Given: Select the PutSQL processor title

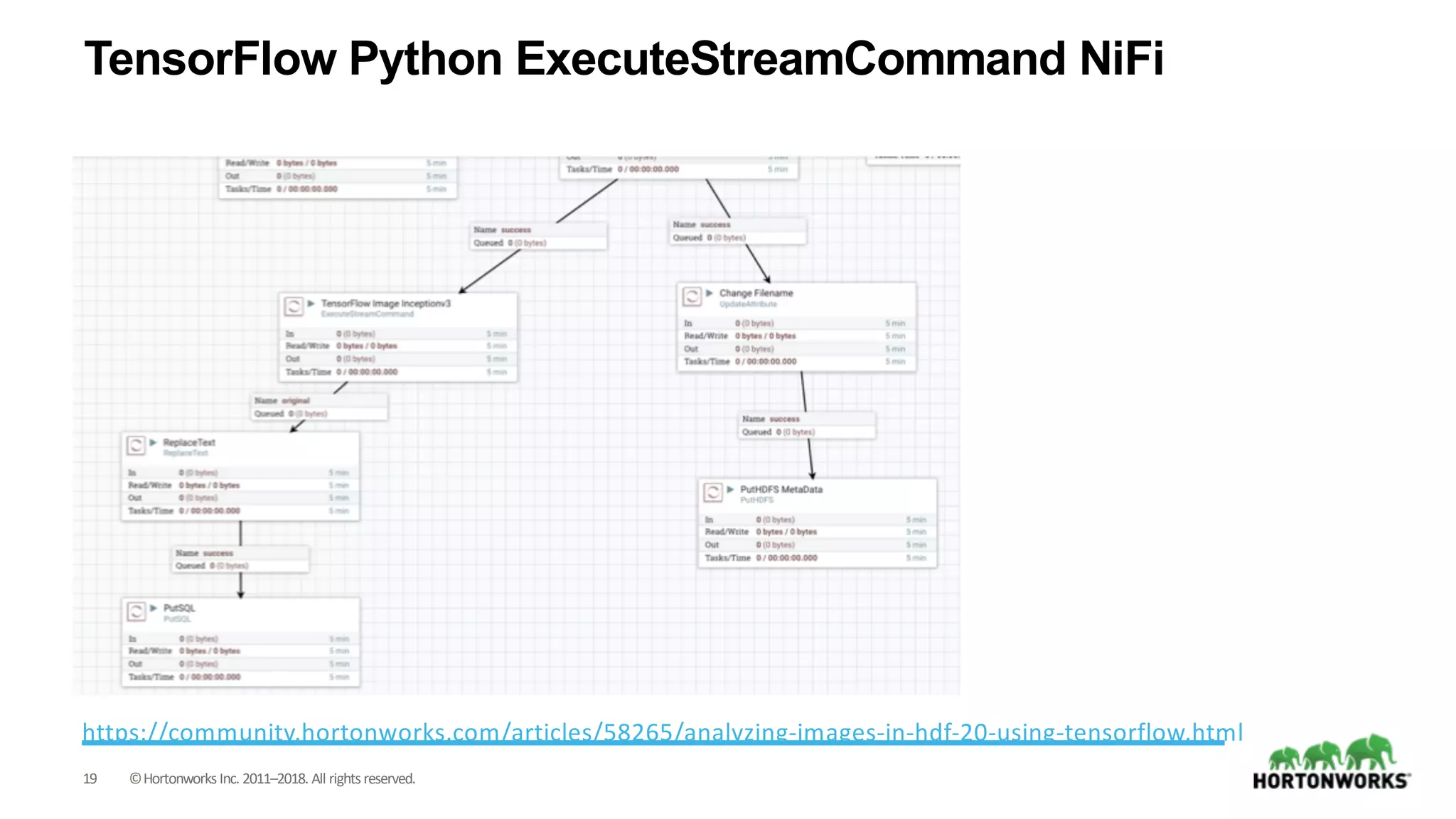Looking at the screenshot, I should (179, 608).
